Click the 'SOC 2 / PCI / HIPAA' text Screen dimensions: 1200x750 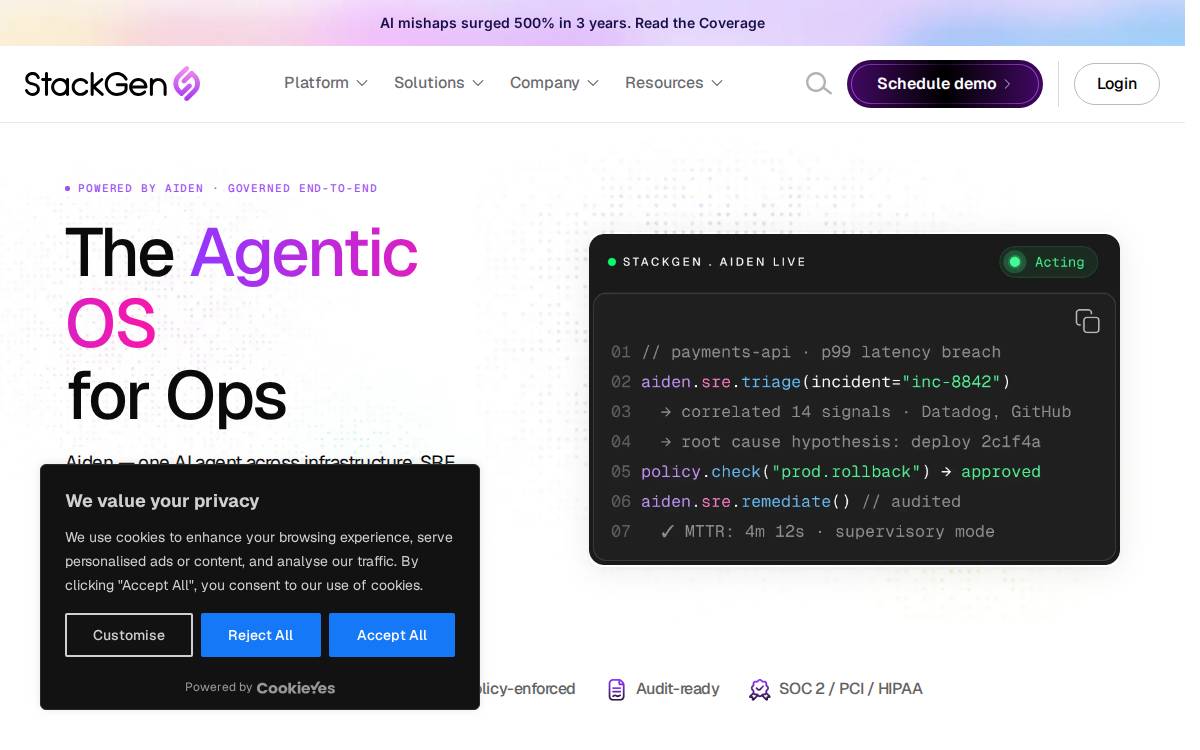[x=851, y=689]
